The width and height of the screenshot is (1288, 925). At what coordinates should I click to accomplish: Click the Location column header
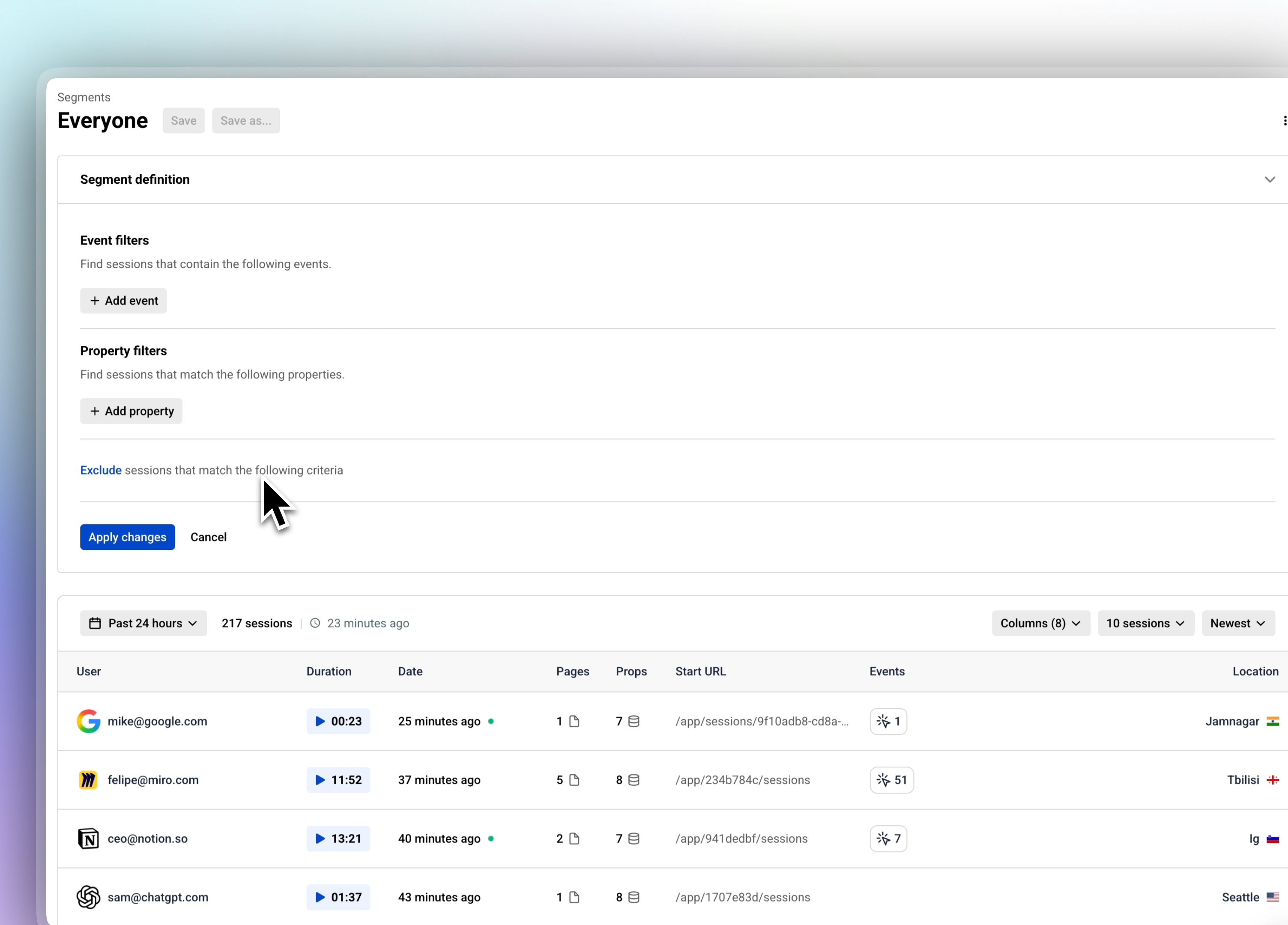point(1255,671)
